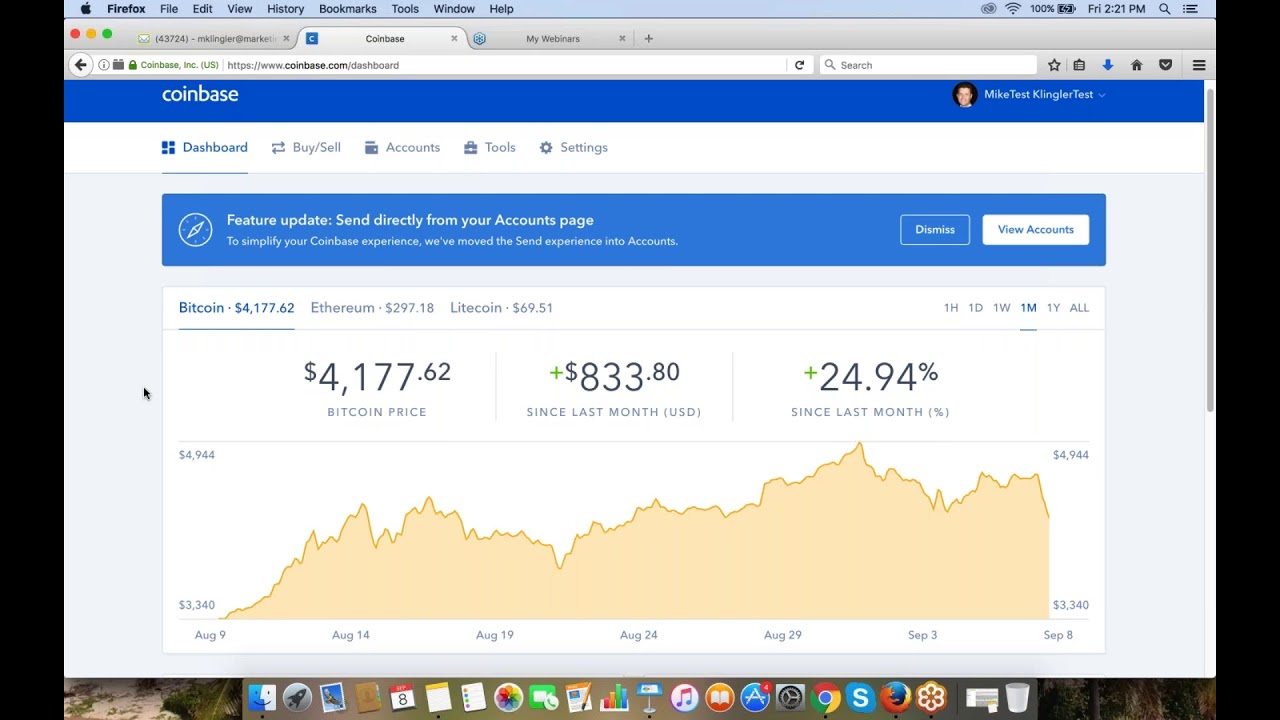This screenshot has width=1280, height=720.
Task: Click the green padlock Coinbase, Inc. identity
Action: 174,65
